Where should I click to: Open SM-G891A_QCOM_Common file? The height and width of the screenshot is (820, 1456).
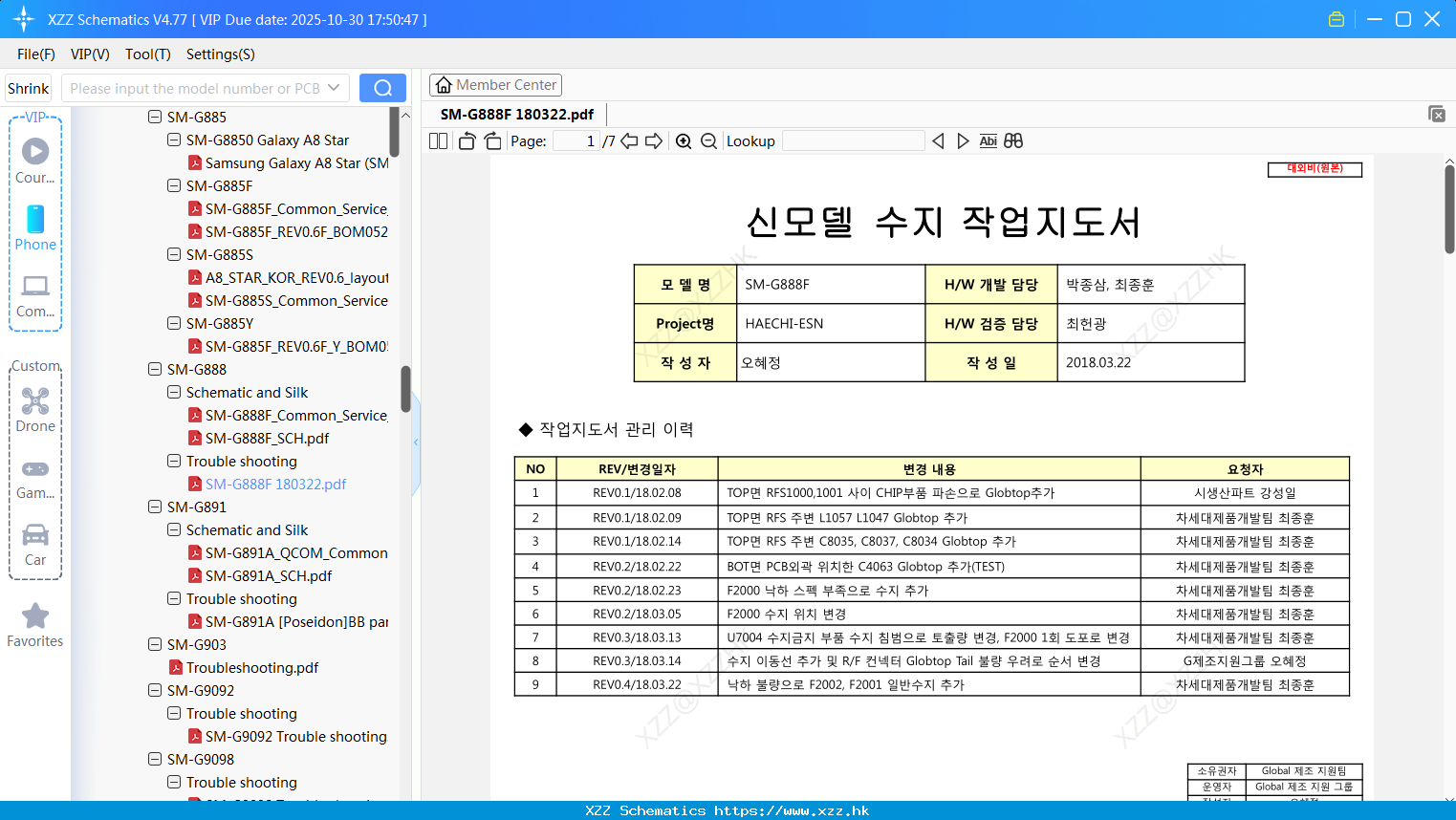click(x=296, y=552)
